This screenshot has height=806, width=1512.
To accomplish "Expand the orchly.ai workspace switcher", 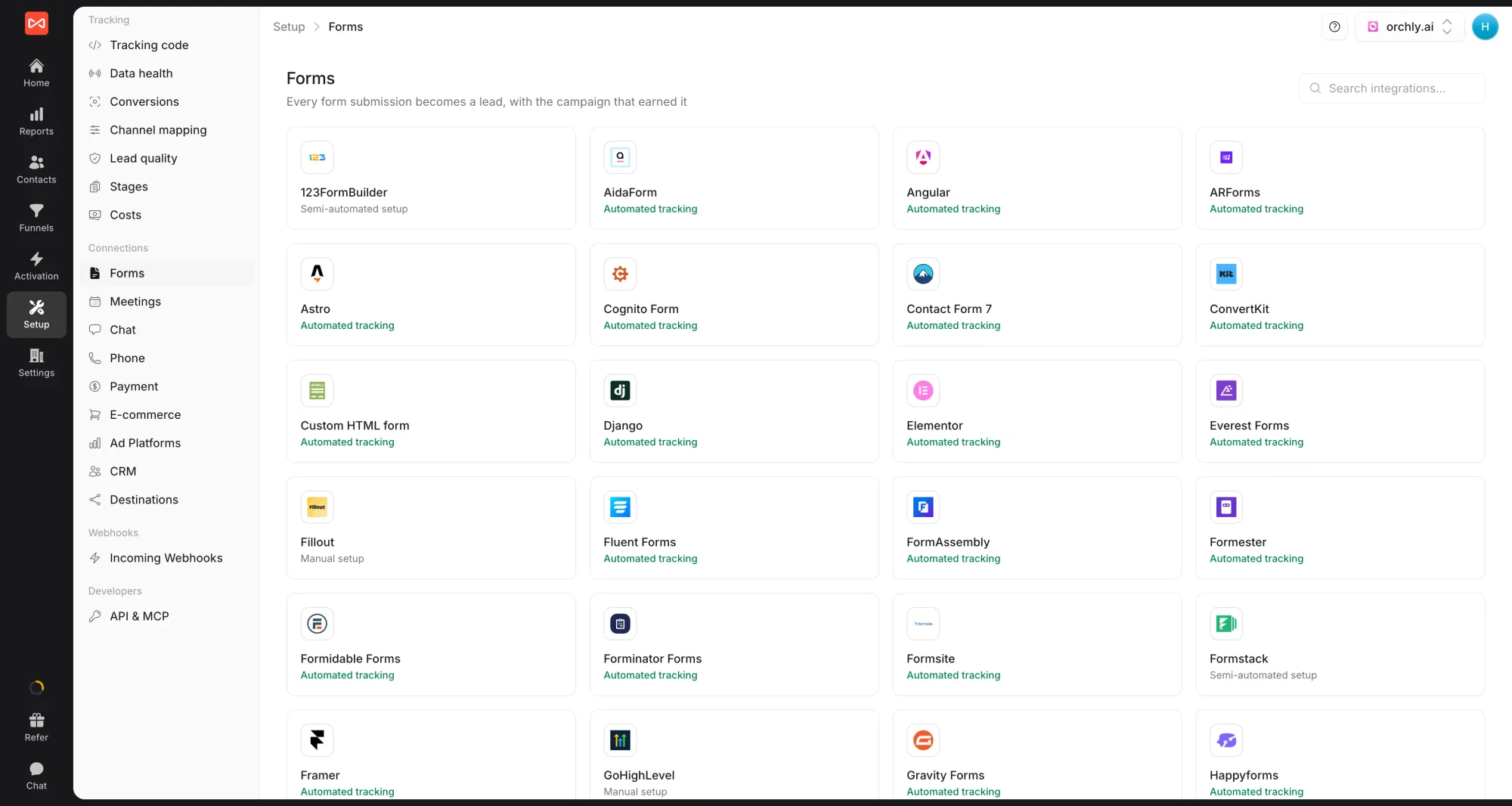I will 1410,26.
